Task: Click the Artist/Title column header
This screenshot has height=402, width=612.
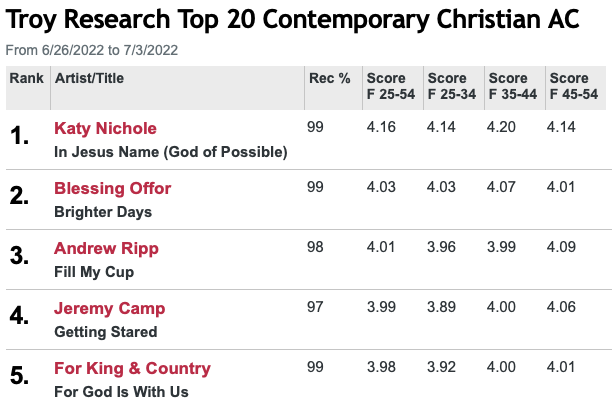Action: [90, 78]
